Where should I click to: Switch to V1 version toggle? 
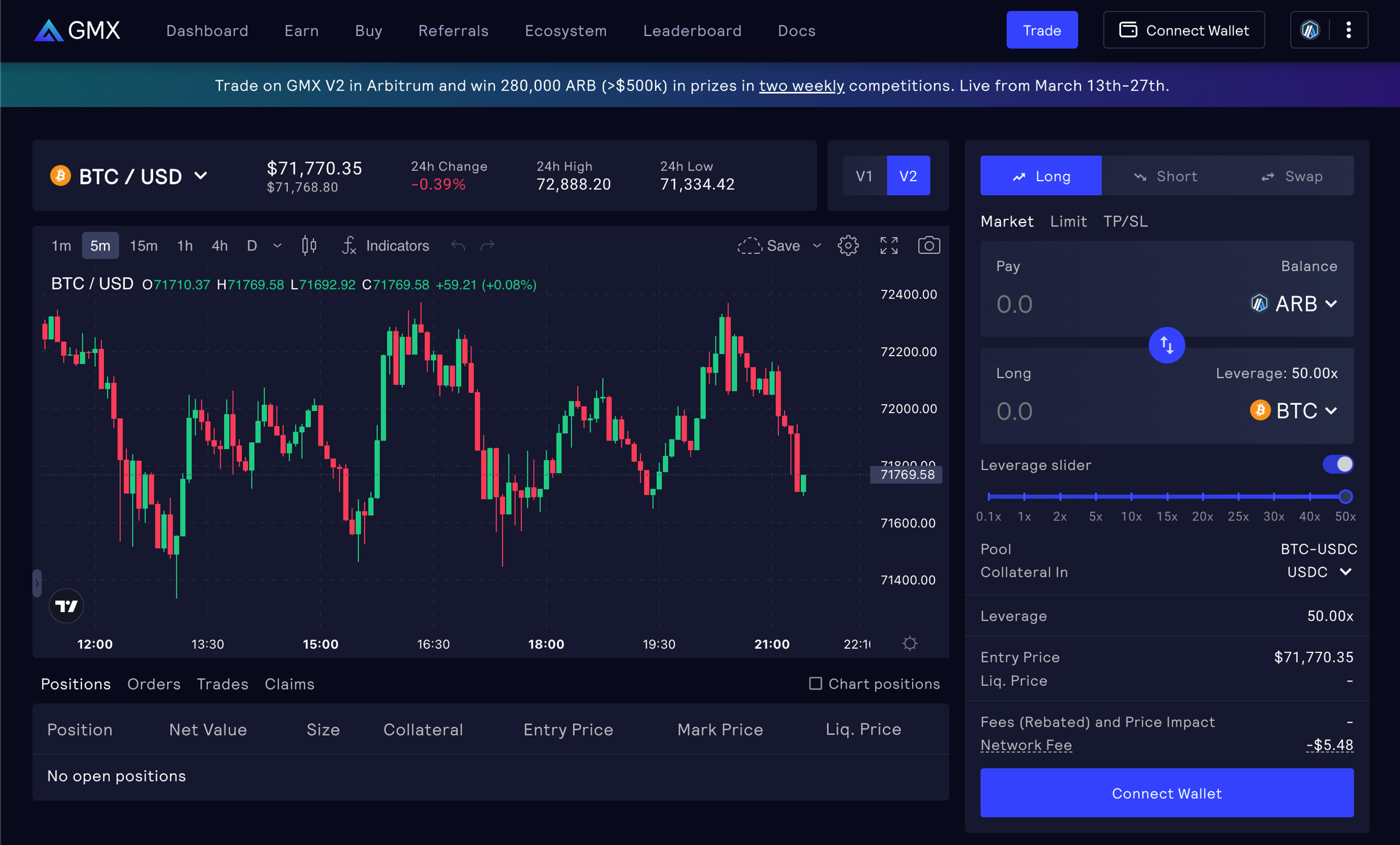tap(864, 176)
